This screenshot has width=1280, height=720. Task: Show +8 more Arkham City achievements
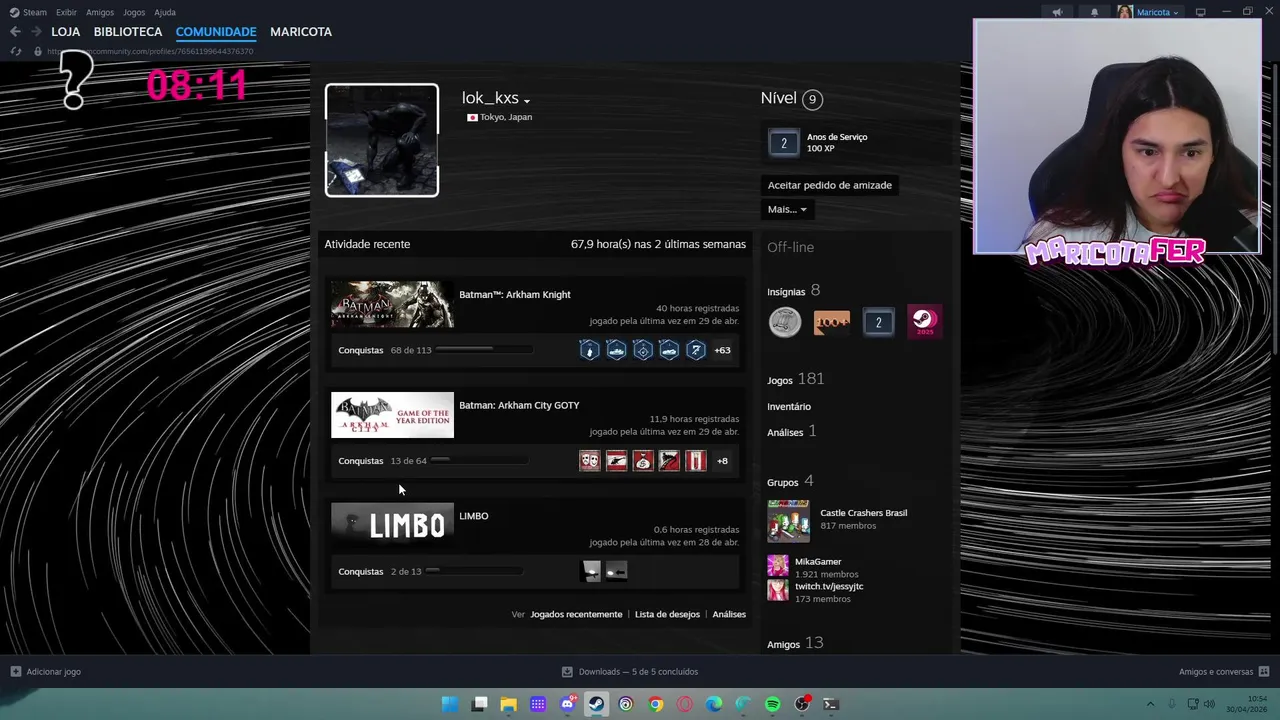[722, 461]
